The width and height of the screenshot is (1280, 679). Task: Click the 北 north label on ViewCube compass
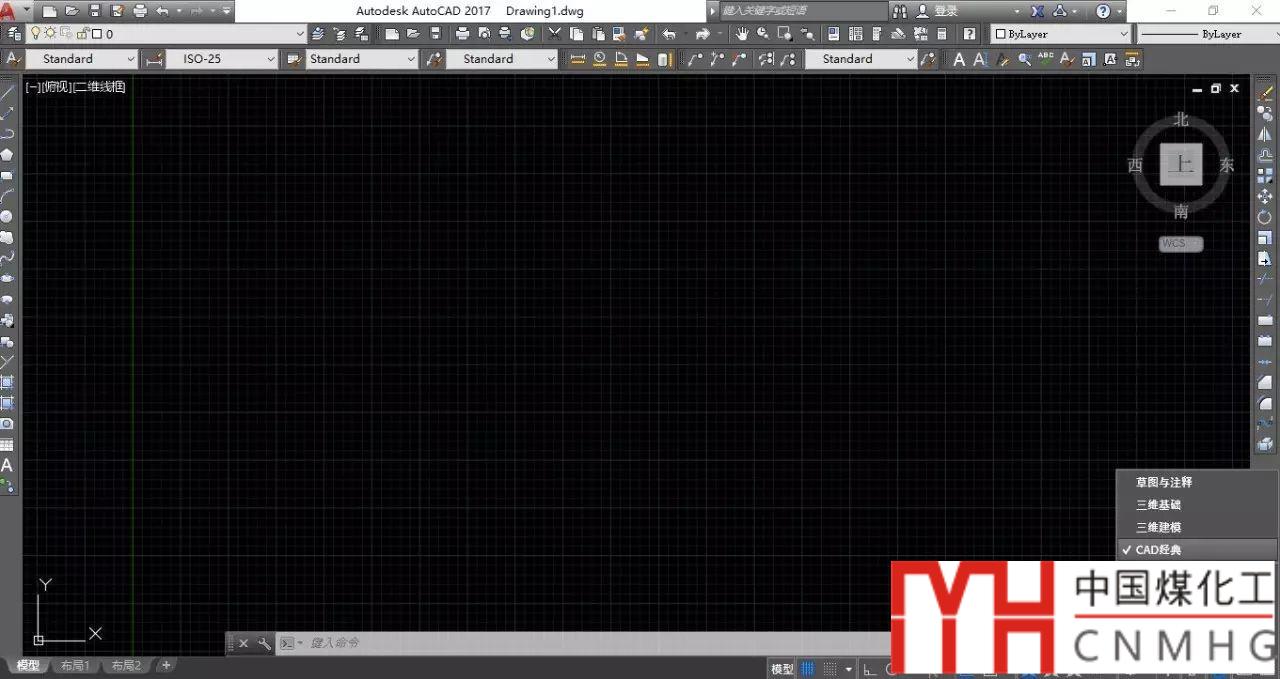coord(1181,120)
